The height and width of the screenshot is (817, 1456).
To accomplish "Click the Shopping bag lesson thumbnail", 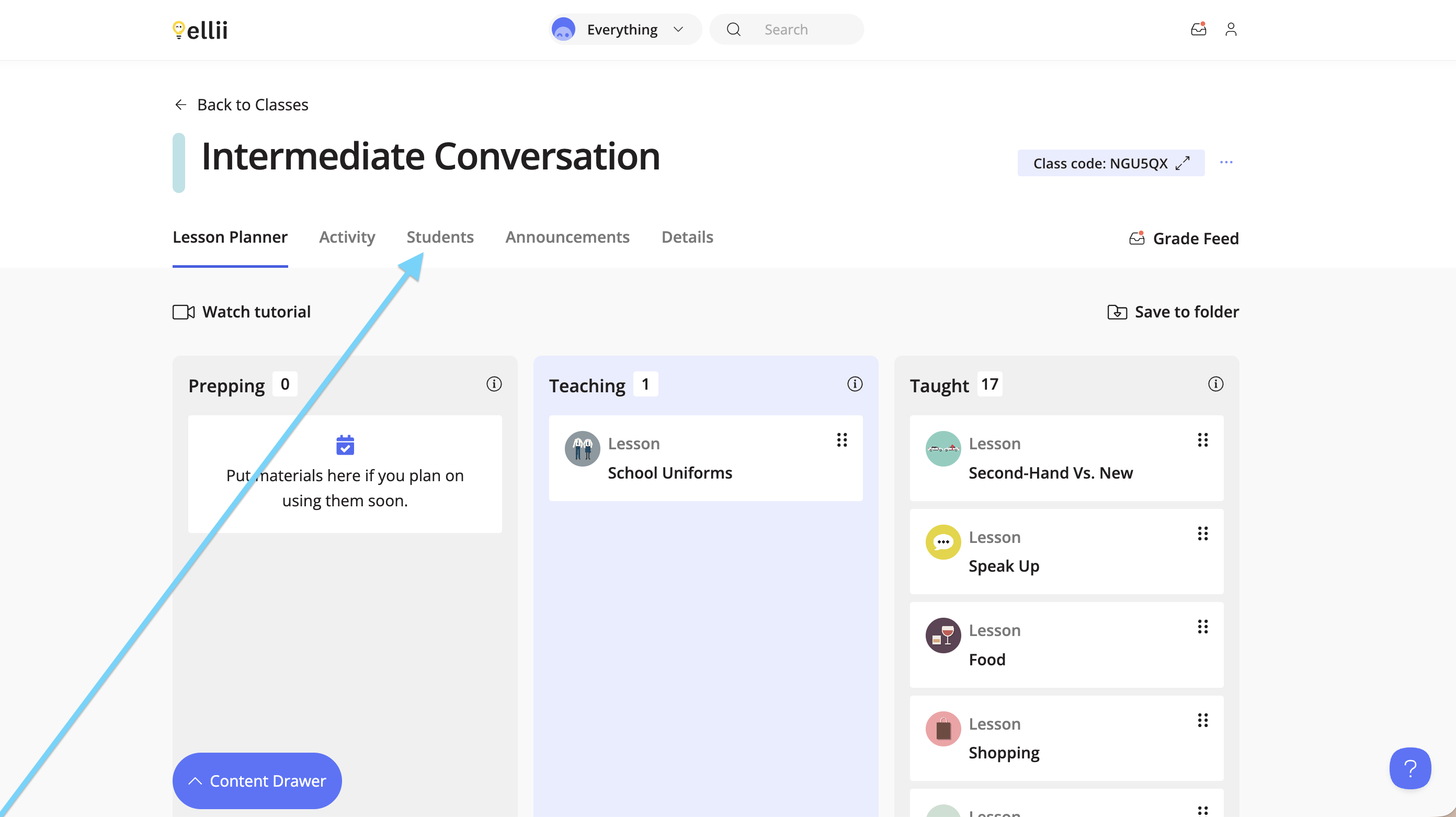I will [x=943, y=729].
